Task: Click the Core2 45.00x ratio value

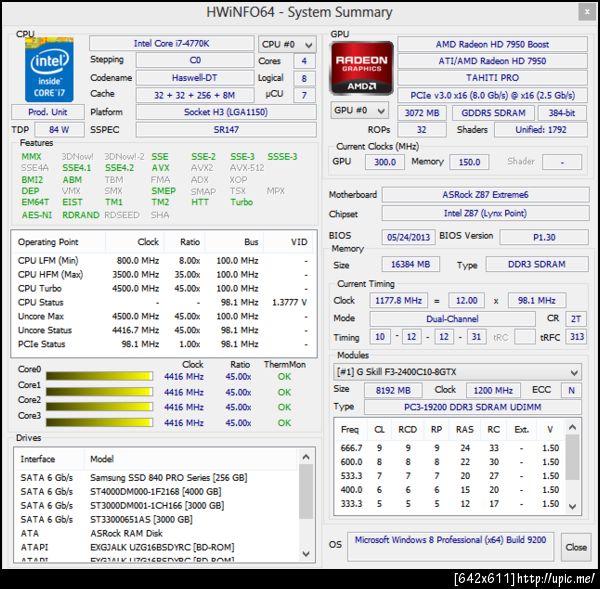Action: click(238, 407)
